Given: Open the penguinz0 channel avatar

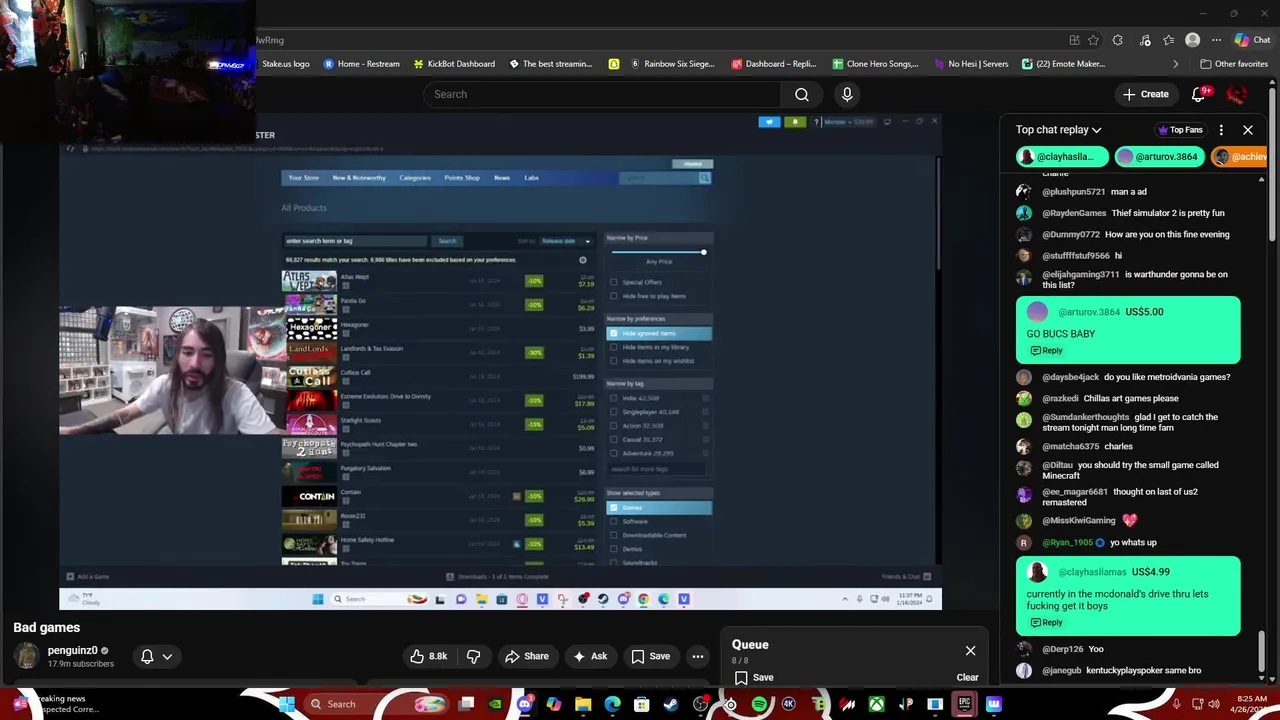Looking at the screenshot, I should [x=27, y=656].
